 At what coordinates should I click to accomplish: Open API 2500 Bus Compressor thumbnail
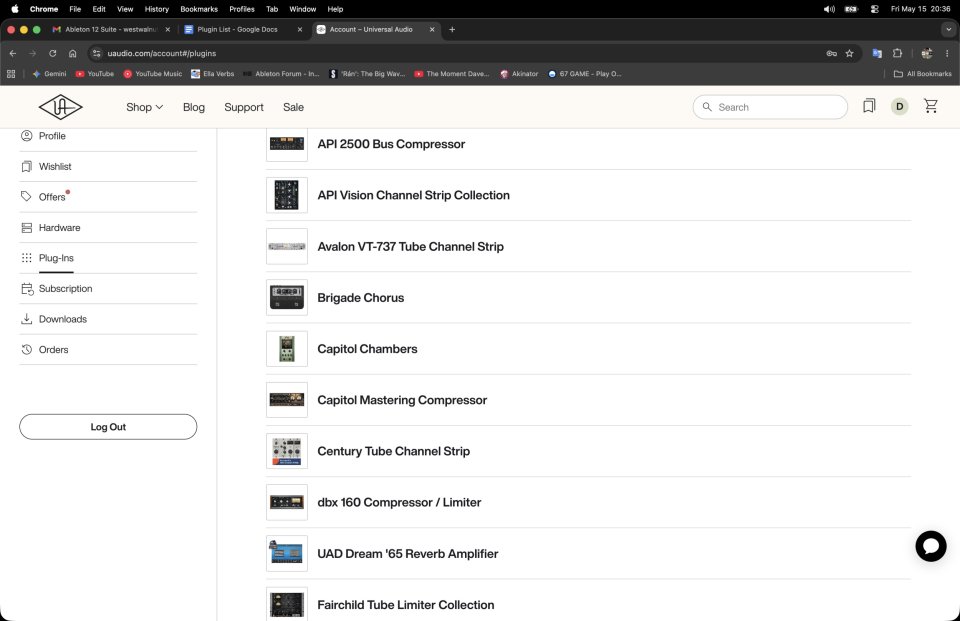click(x=287, y=144)
